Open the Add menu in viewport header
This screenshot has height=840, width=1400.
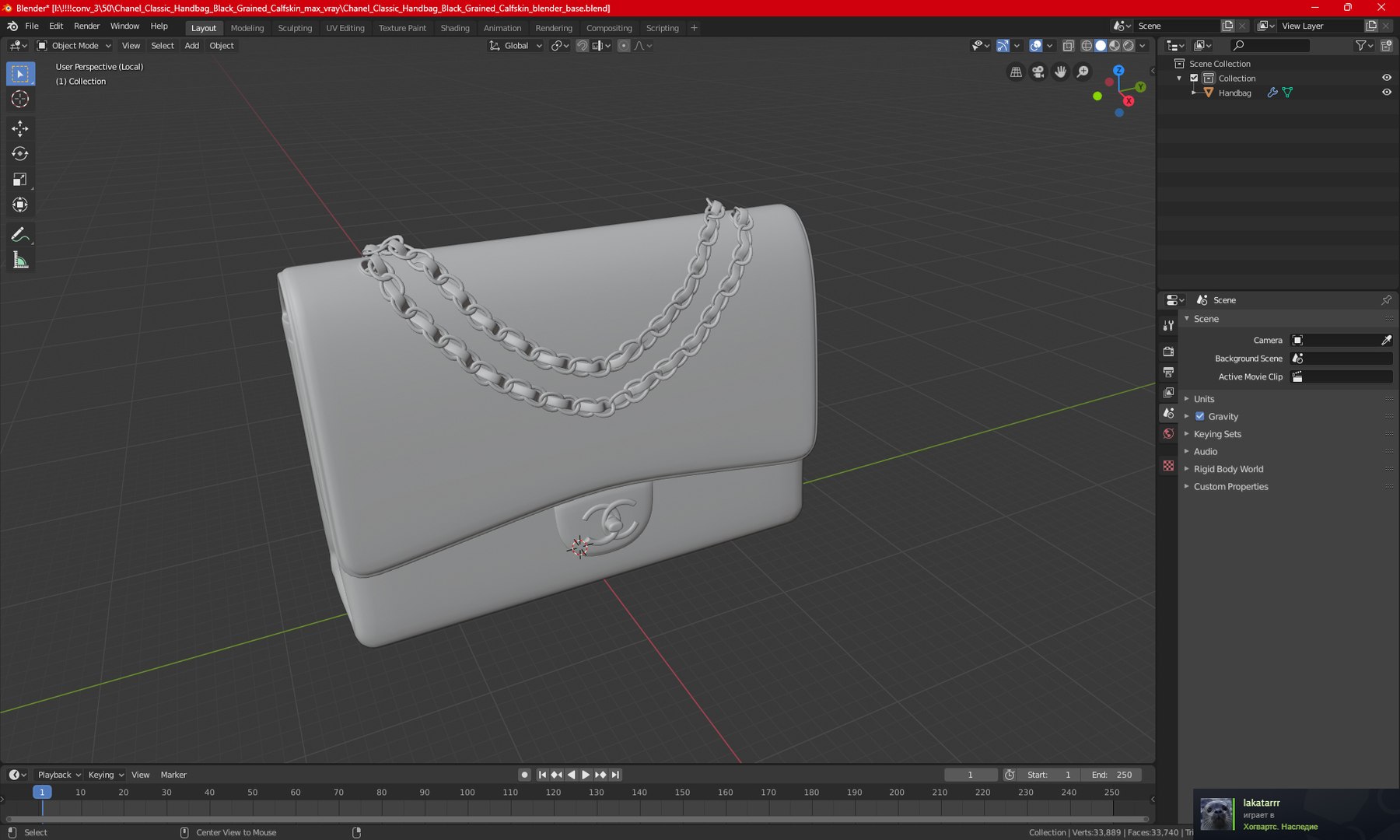[191, 46]
